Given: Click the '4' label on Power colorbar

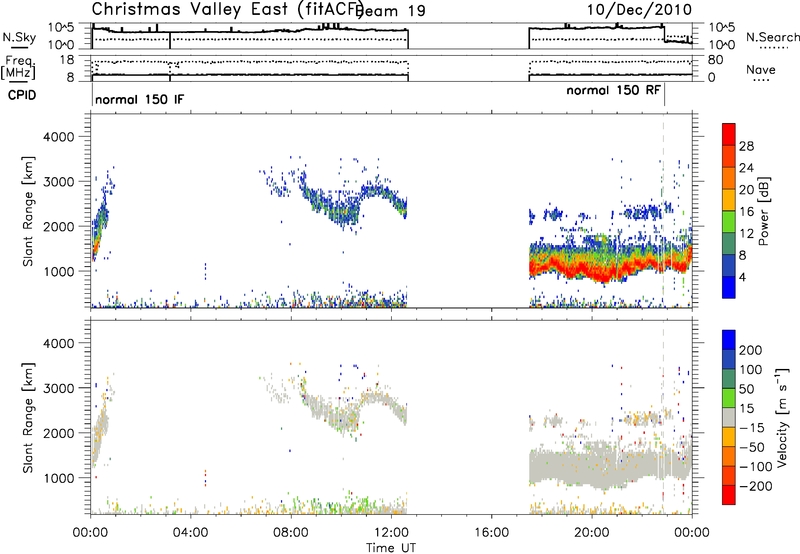Looking at the screenshot, I should pyautogui.click(x=742, y=277).
